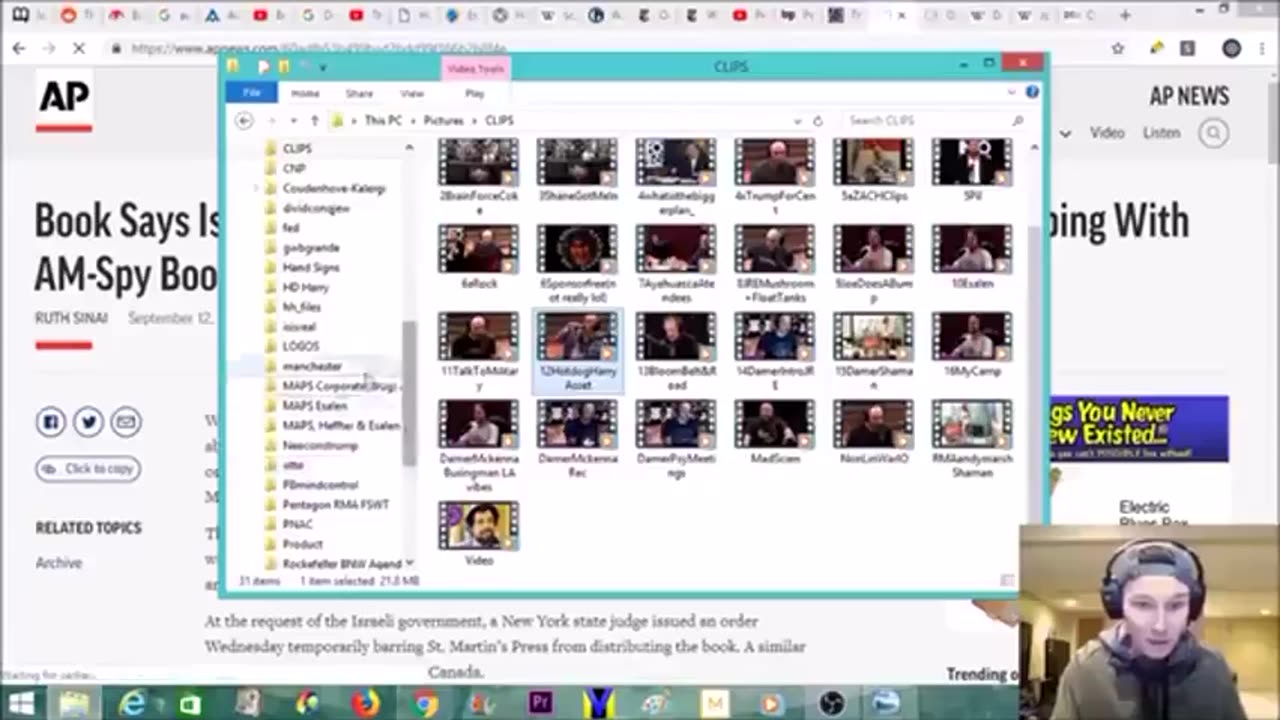Select the 4xTrumpForCent video clip

tap(774, 175)
